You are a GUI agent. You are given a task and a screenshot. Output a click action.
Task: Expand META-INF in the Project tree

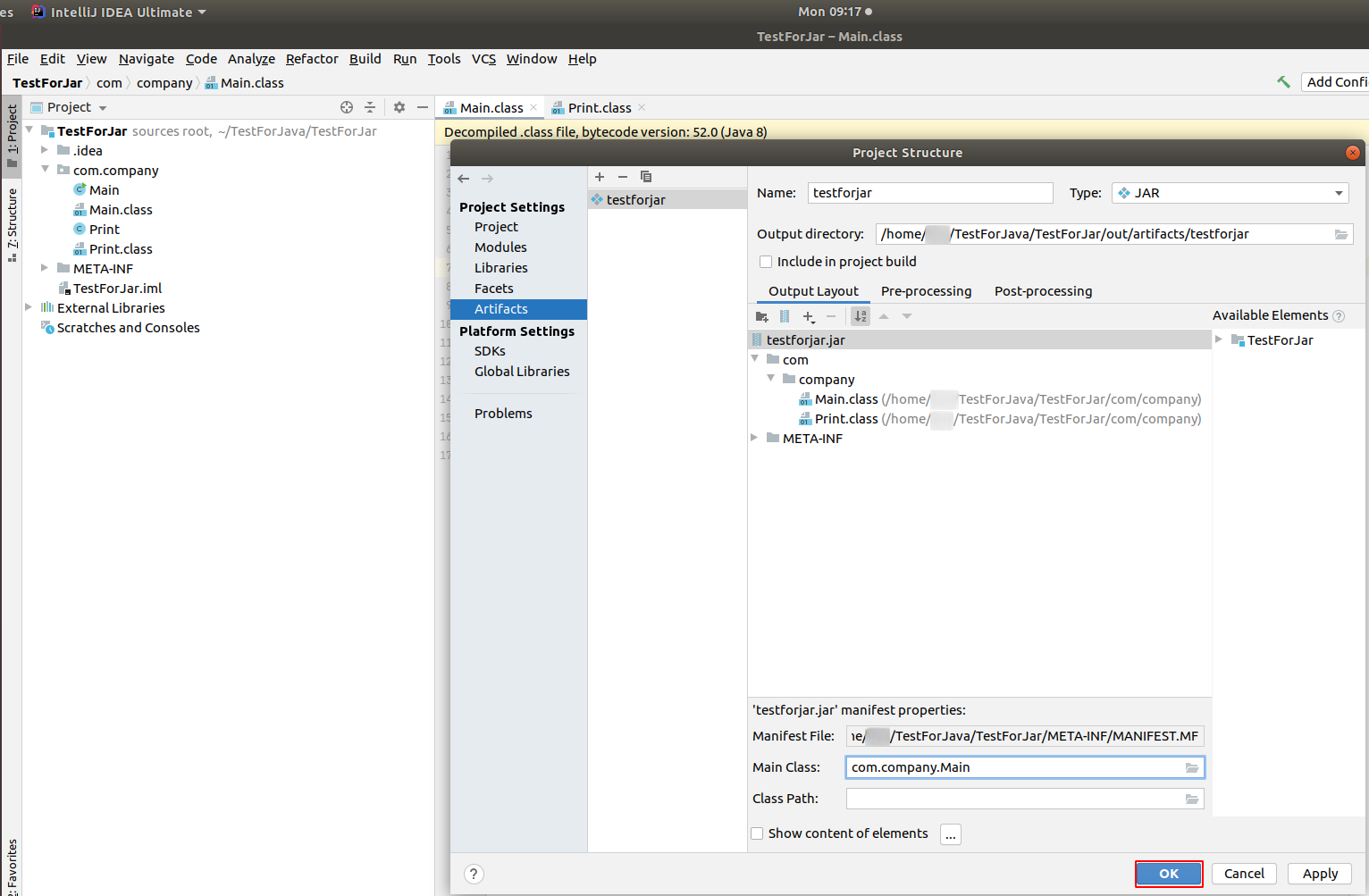[x=45, y=268]
